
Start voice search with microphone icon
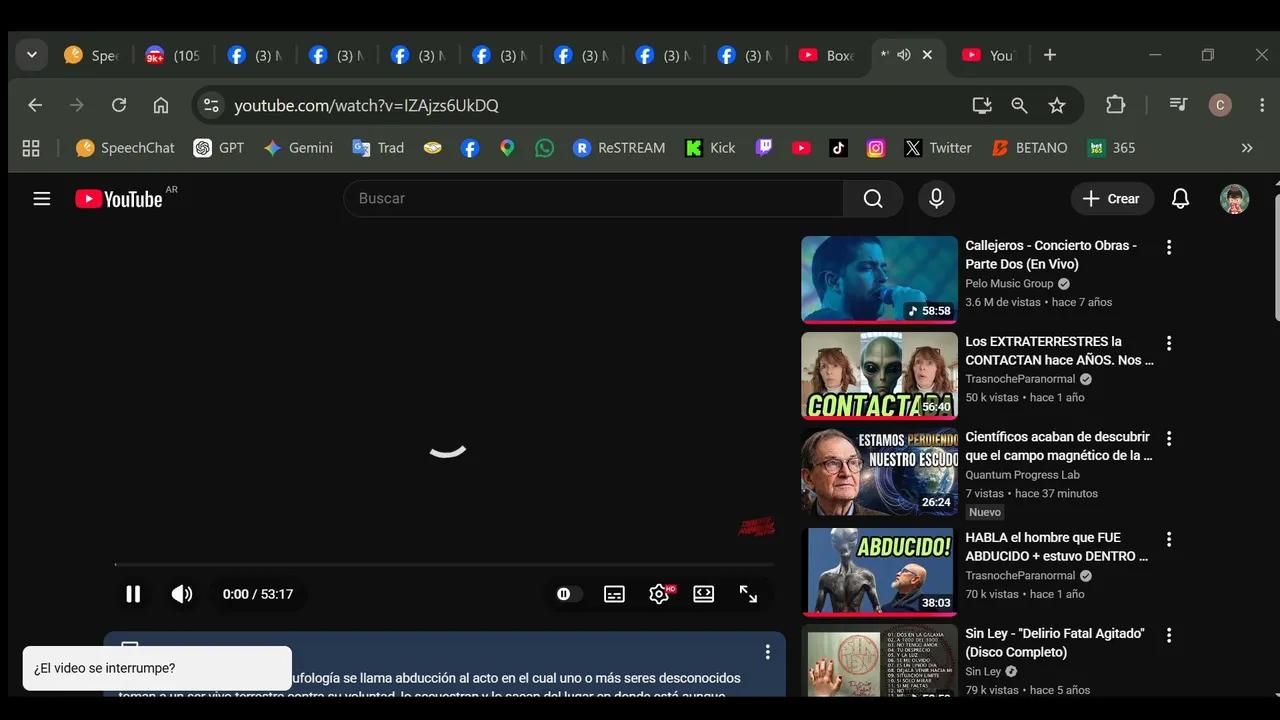pyautogui.click(x=936, y=199)
